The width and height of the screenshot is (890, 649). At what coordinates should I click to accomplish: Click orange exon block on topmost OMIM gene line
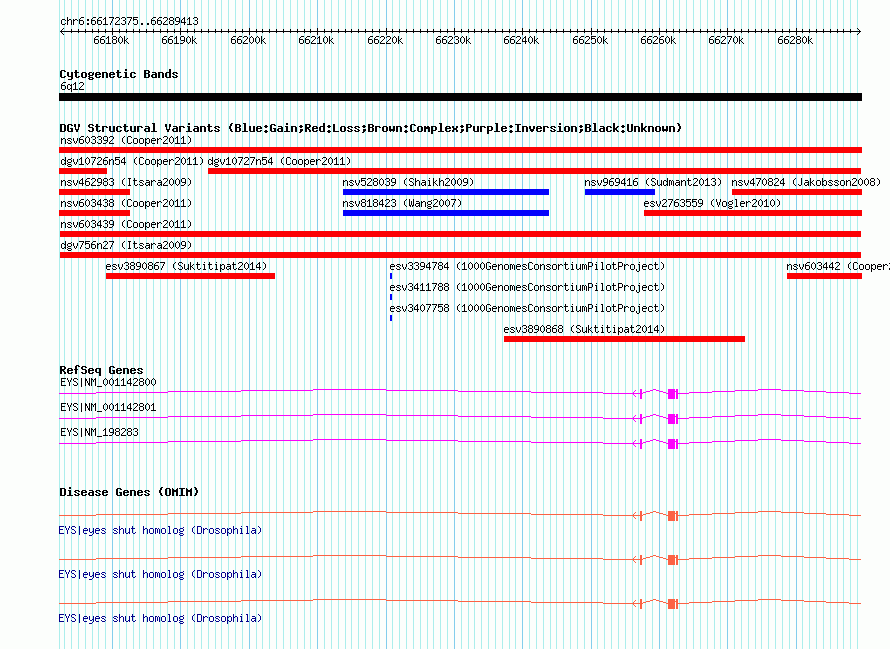click(x=672, y=516)
